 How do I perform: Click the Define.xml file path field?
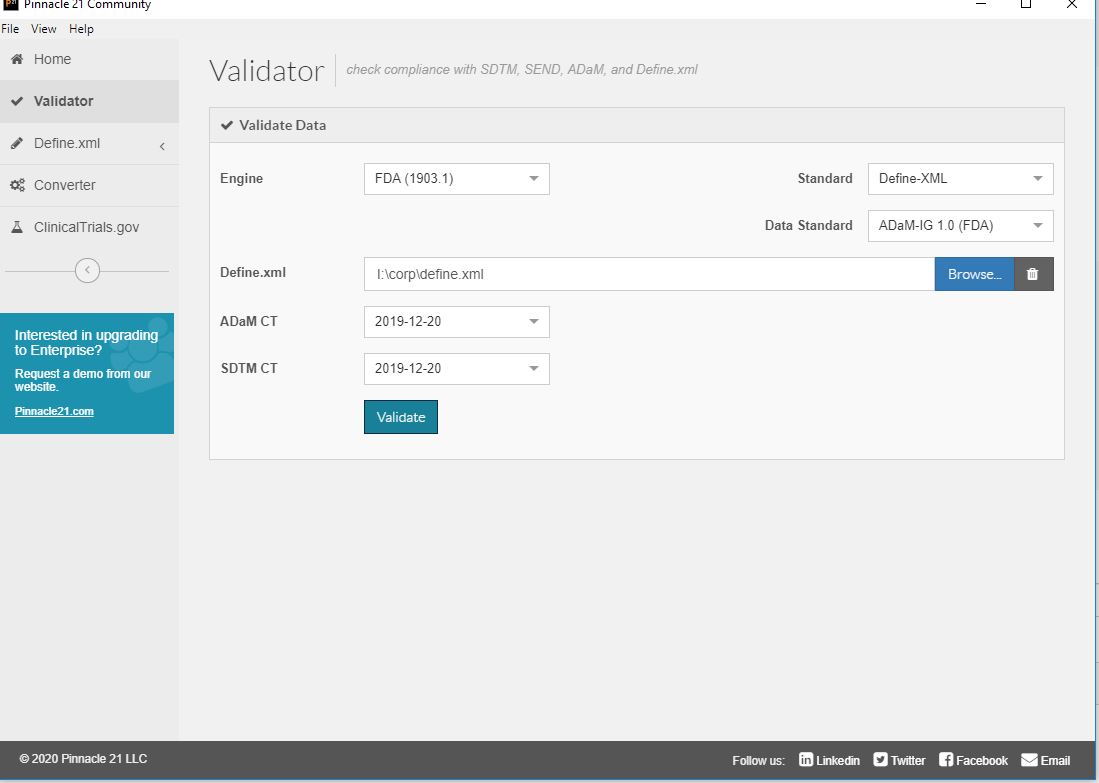click(649, 274)
